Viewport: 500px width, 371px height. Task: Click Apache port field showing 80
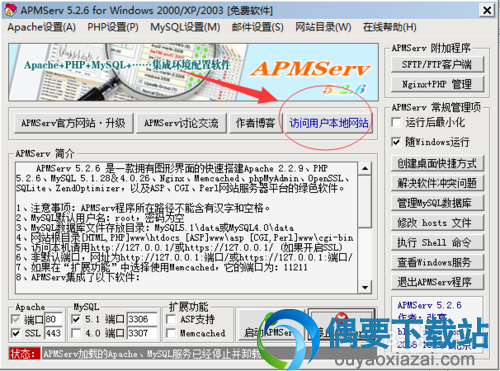[x=53, y=319]
